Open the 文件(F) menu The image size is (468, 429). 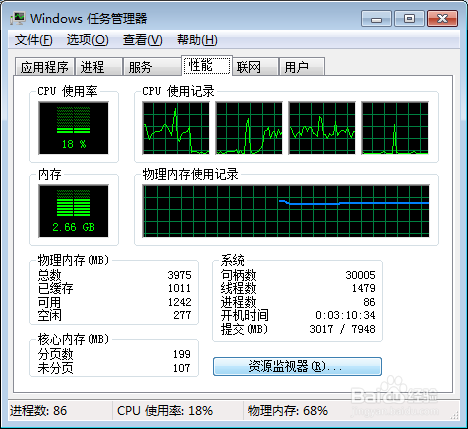pos(33,40)
